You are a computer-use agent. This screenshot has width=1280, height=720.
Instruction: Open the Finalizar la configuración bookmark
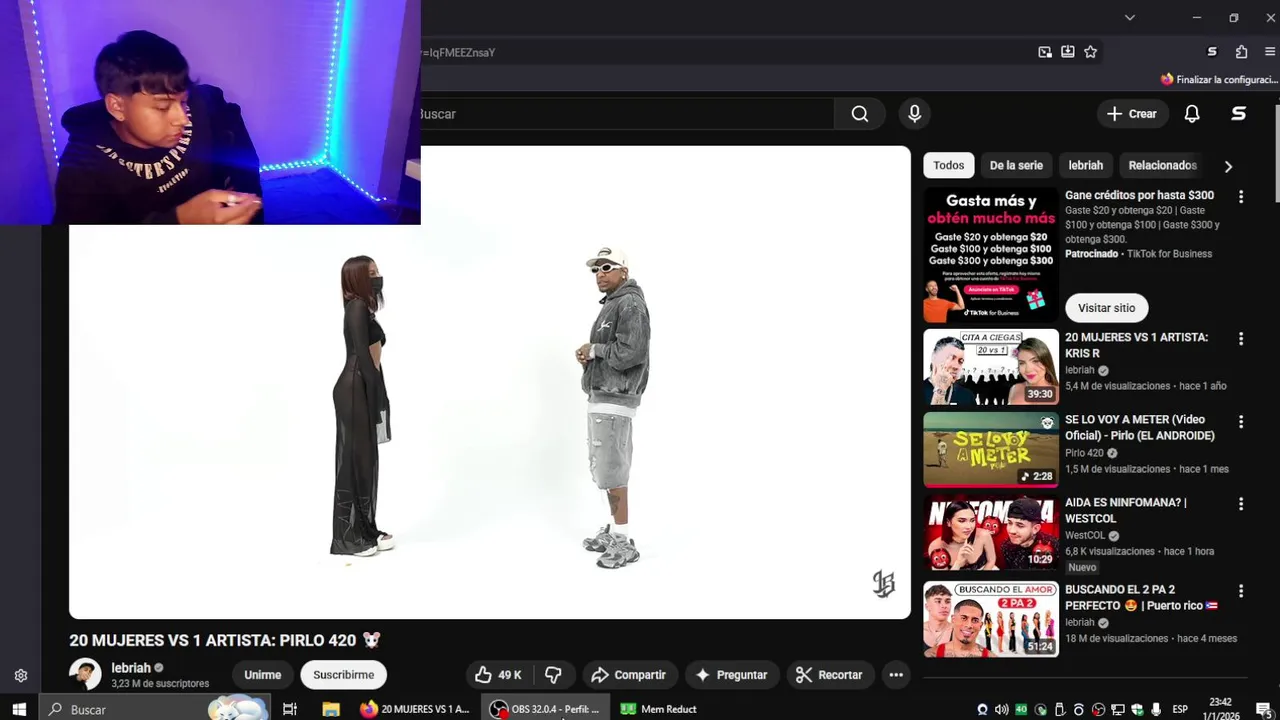coord(1218,79)
